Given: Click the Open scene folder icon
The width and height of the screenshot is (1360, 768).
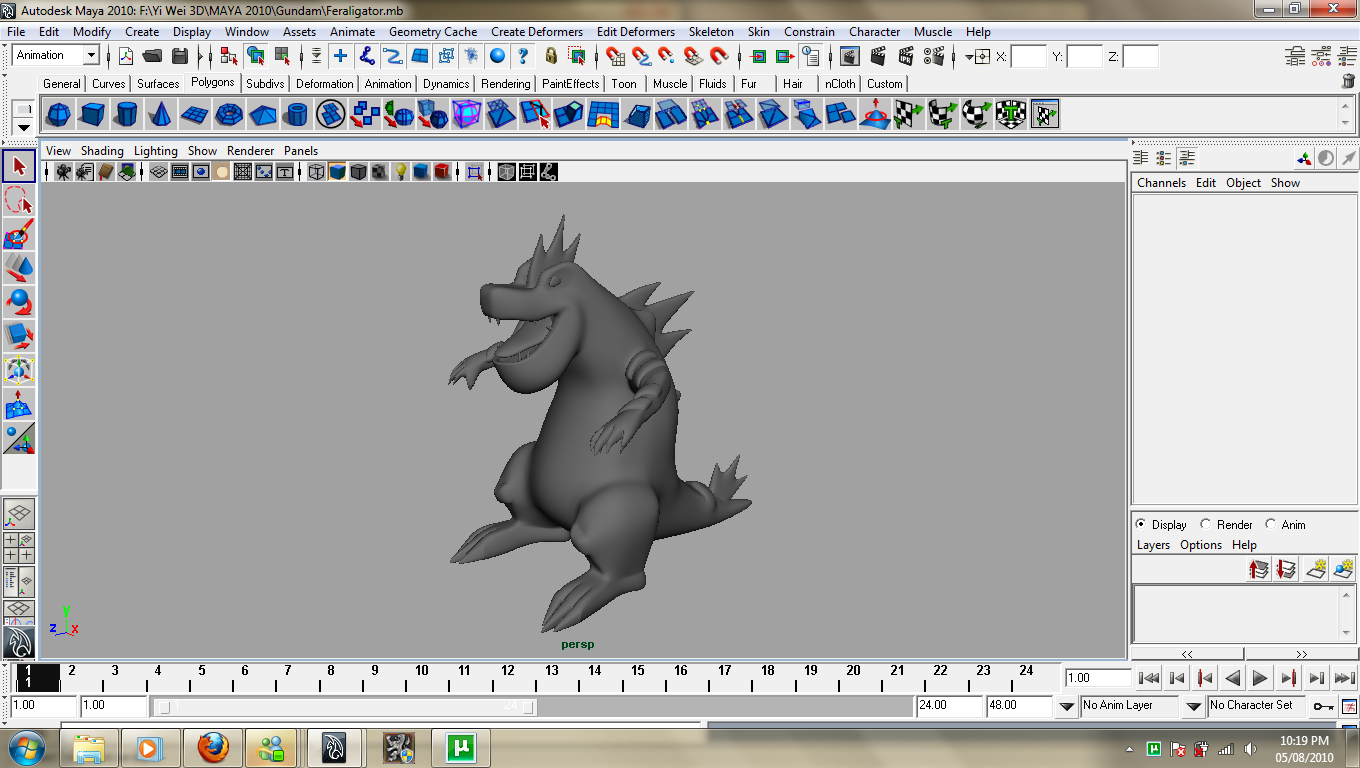Looking at the screenshot, I should [153, 56].
